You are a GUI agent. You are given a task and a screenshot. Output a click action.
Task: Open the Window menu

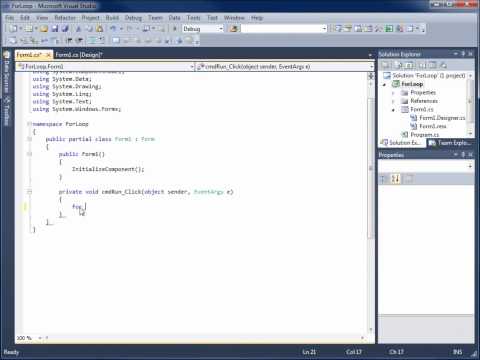(x=234, y=18)
